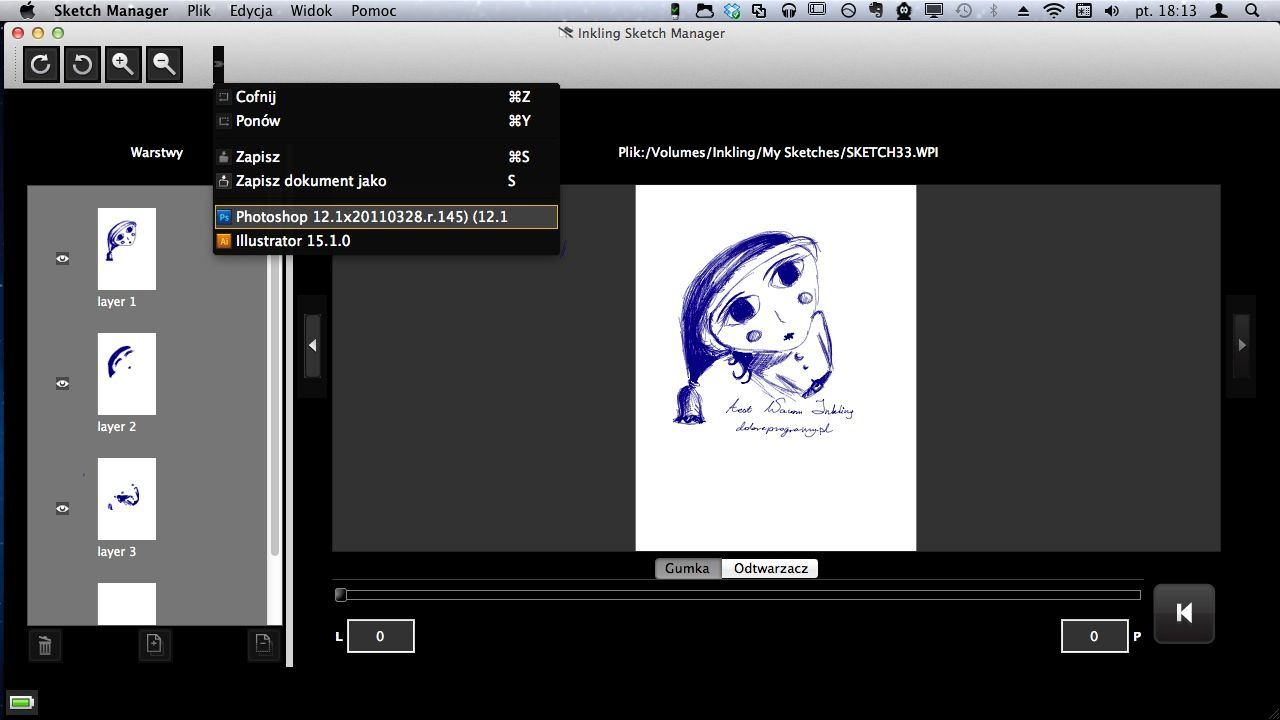Switch to the Gumka tab
This screenshot has width=1280, height=720.
click(687, 568)
